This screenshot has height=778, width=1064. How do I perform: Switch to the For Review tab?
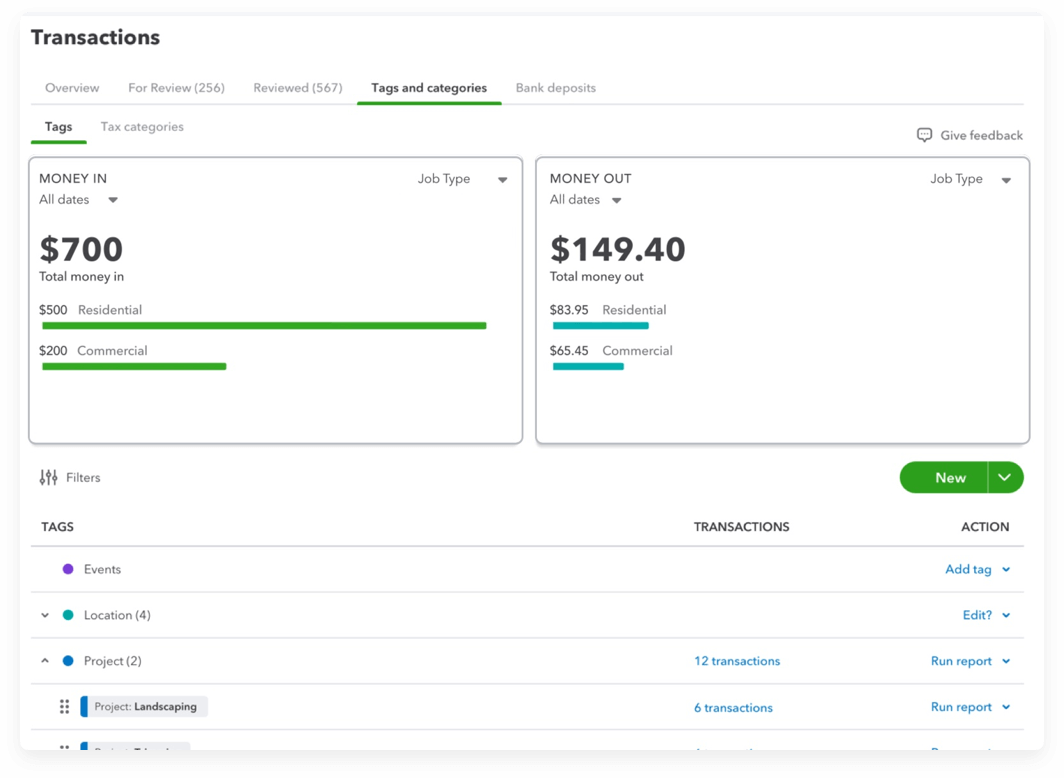point(176,88)
